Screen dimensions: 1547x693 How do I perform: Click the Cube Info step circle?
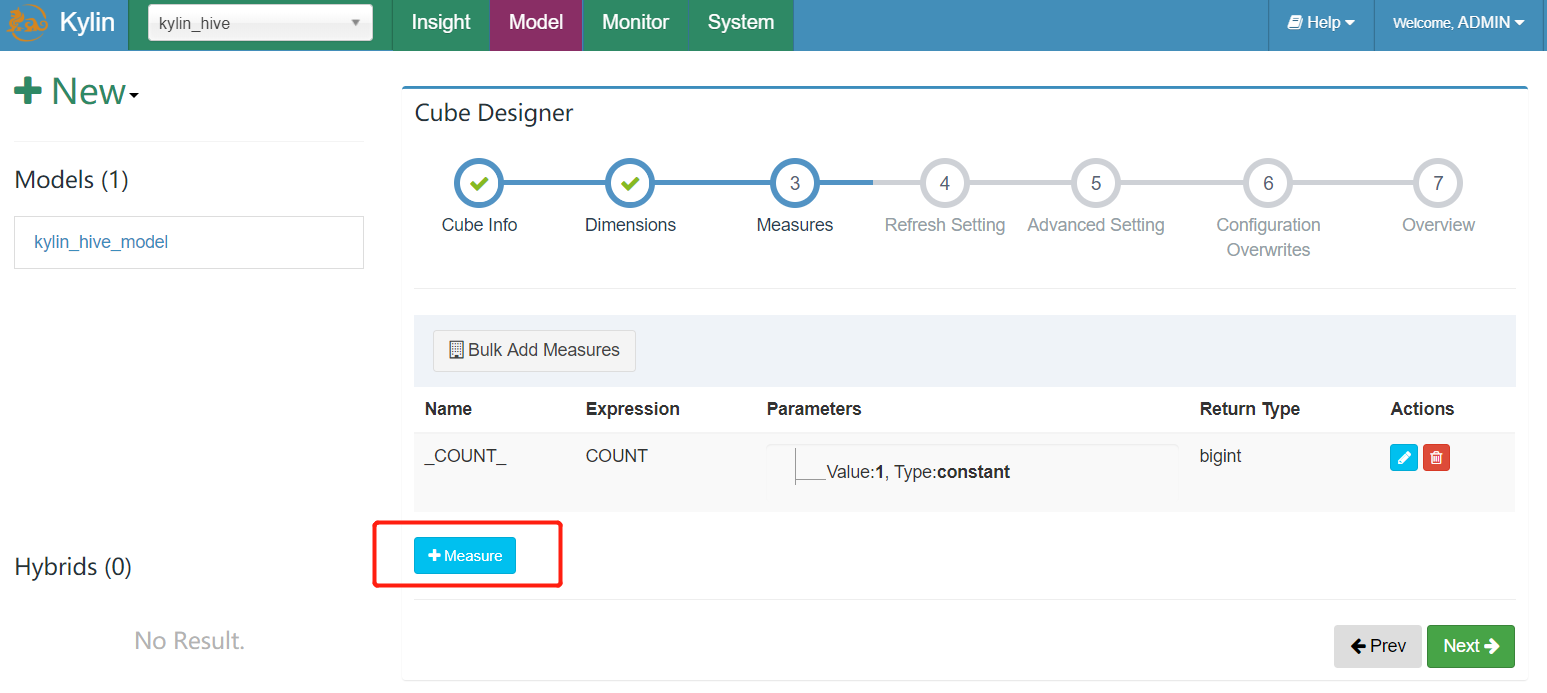479,184
